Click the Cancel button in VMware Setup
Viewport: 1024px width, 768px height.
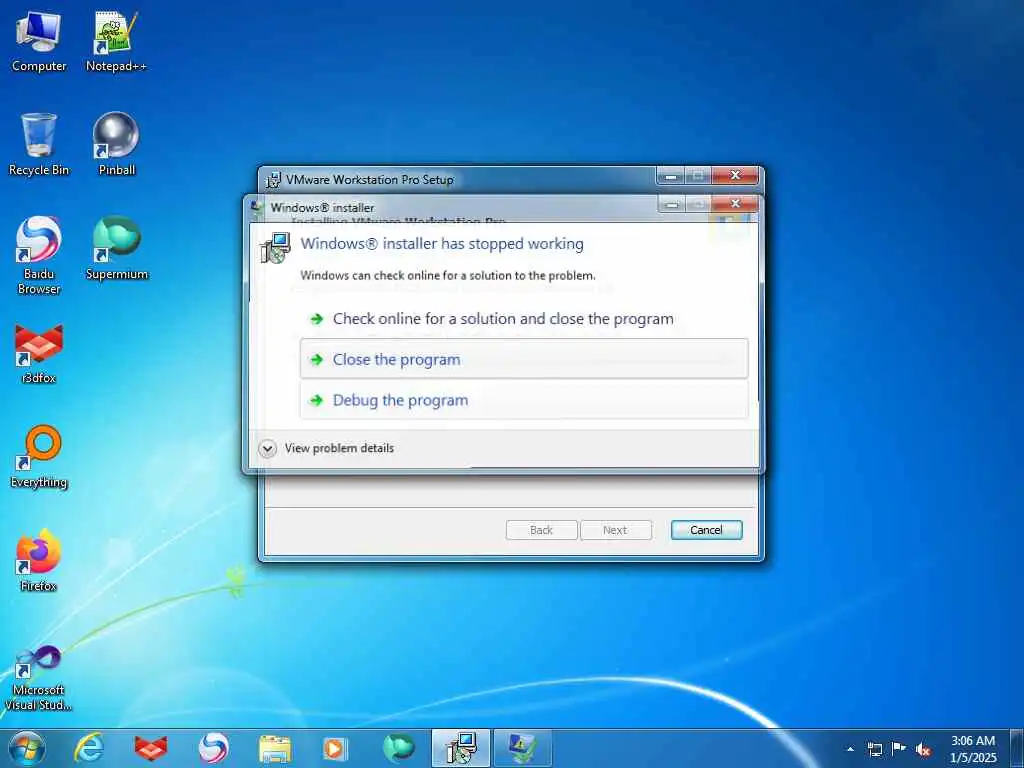pos(707,530)
